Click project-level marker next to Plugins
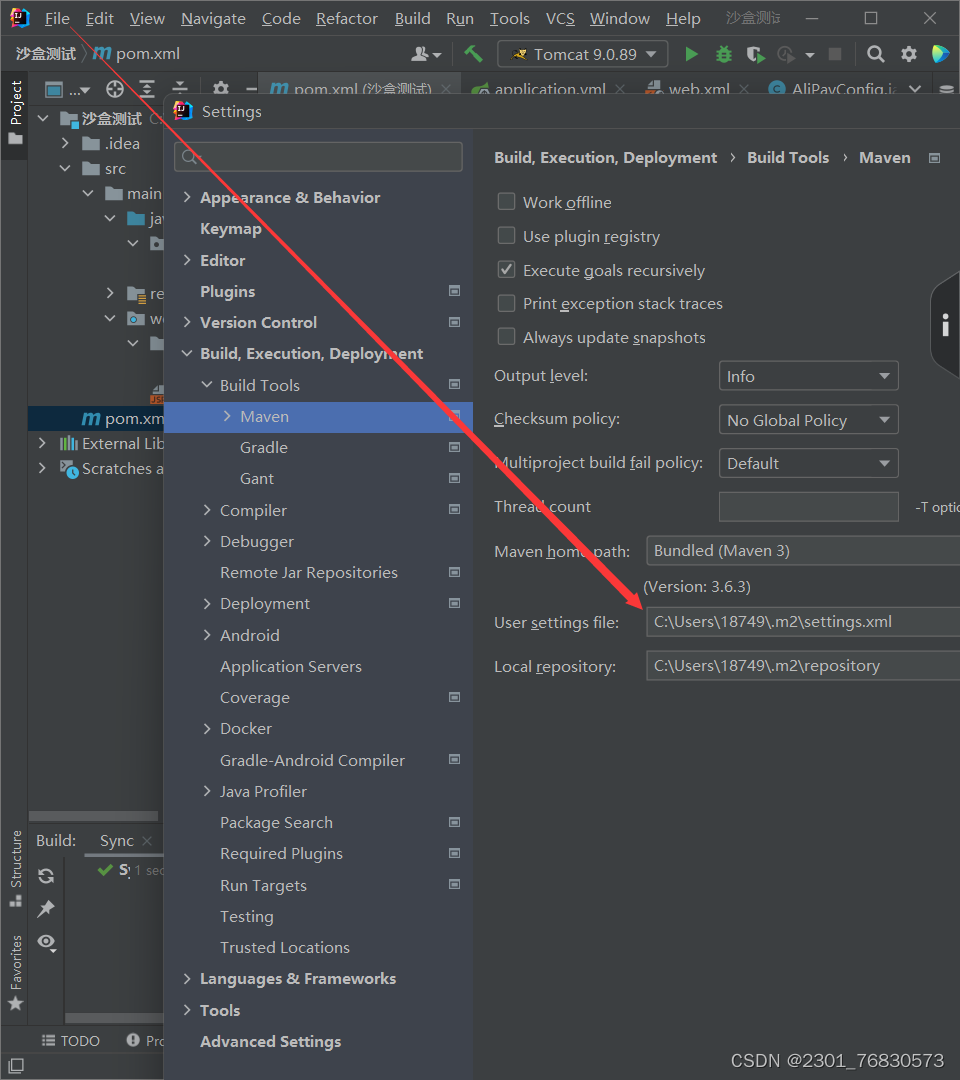The height and width of the screenshot is (1080, 960). [x=455, y=291]
